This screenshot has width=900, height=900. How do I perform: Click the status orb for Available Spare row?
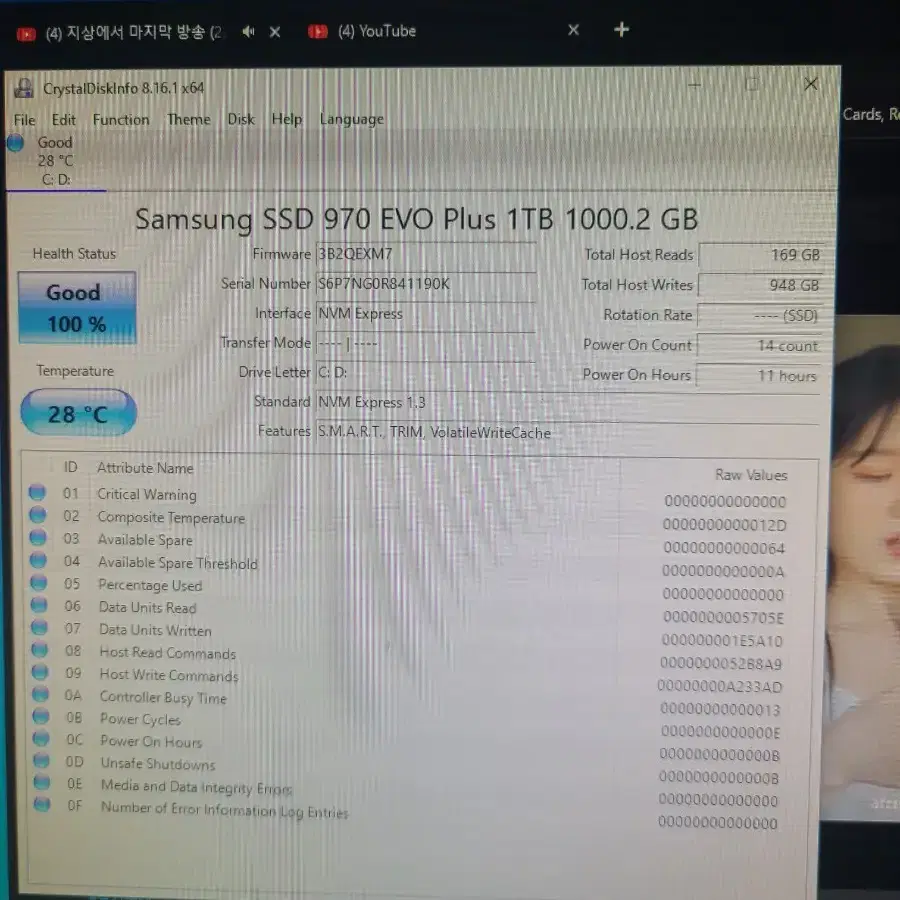coord(38,538)
